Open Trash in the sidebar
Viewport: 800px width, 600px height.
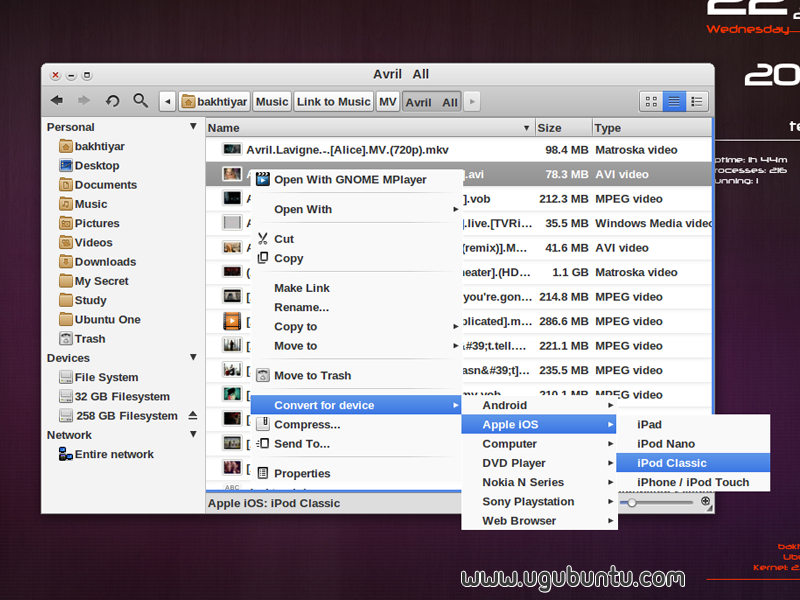tap(82, 339)
